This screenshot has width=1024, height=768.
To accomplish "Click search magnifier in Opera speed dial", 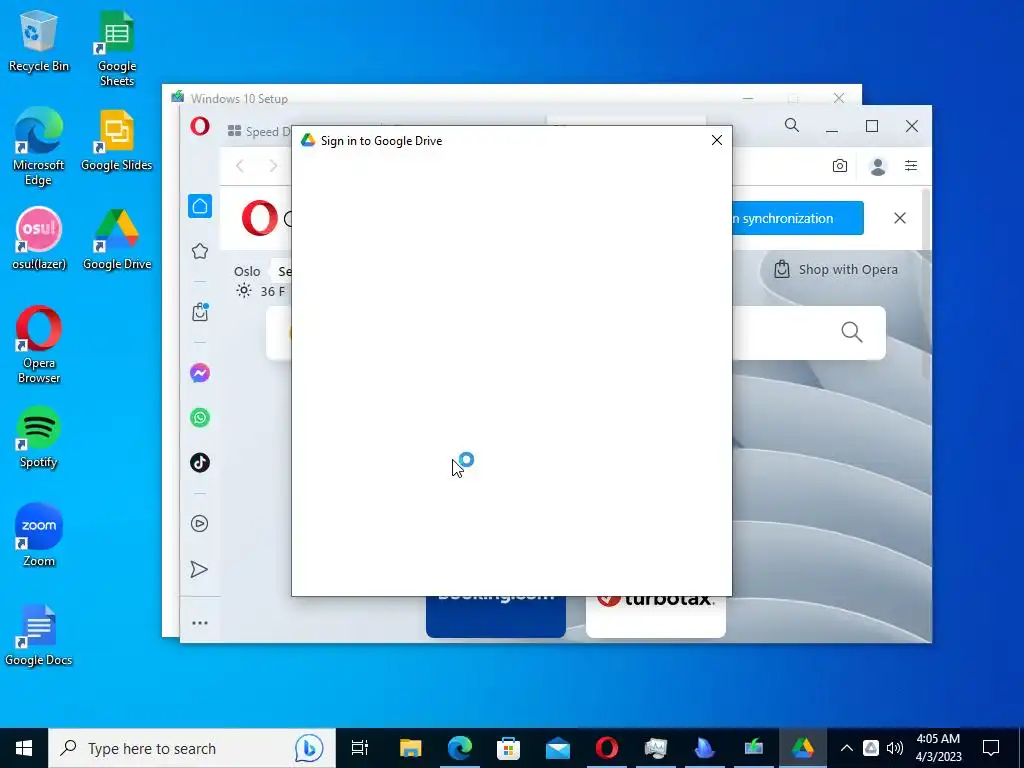I will [852, 332].
